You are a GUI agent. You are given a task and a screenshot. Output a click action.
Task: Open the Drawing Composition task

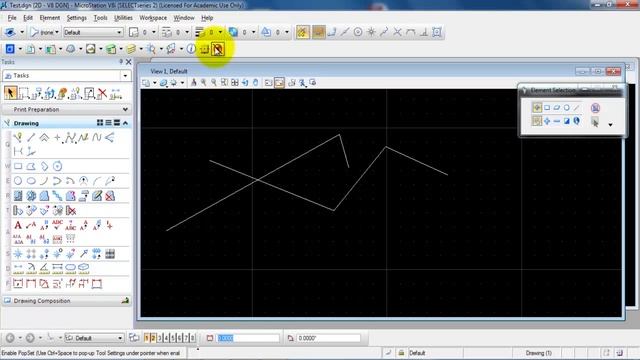pos(66,301)
